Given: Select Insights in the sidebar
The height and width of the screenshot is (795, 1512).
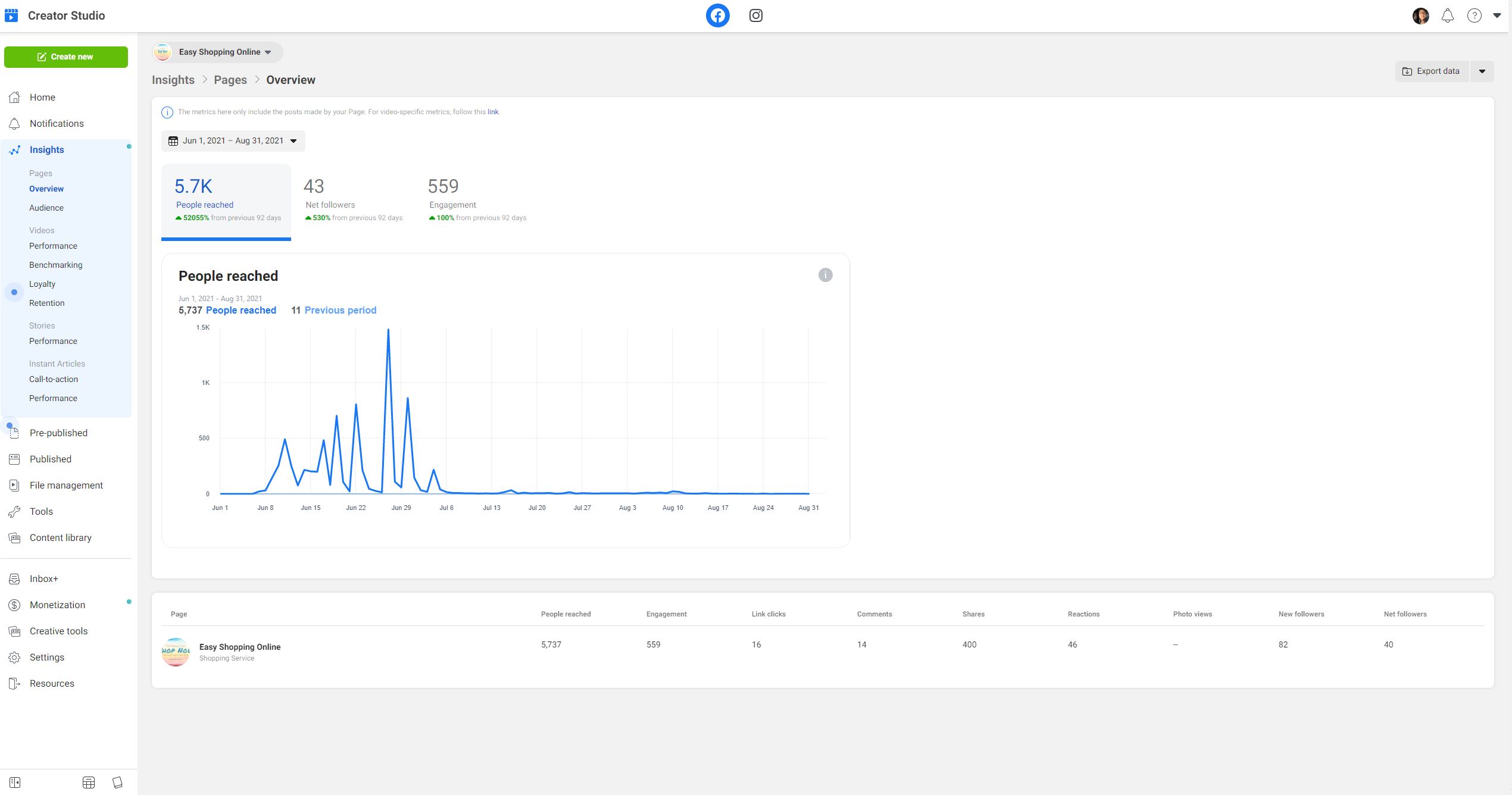Looking at the screenshot, I should (x=46, y=150).
